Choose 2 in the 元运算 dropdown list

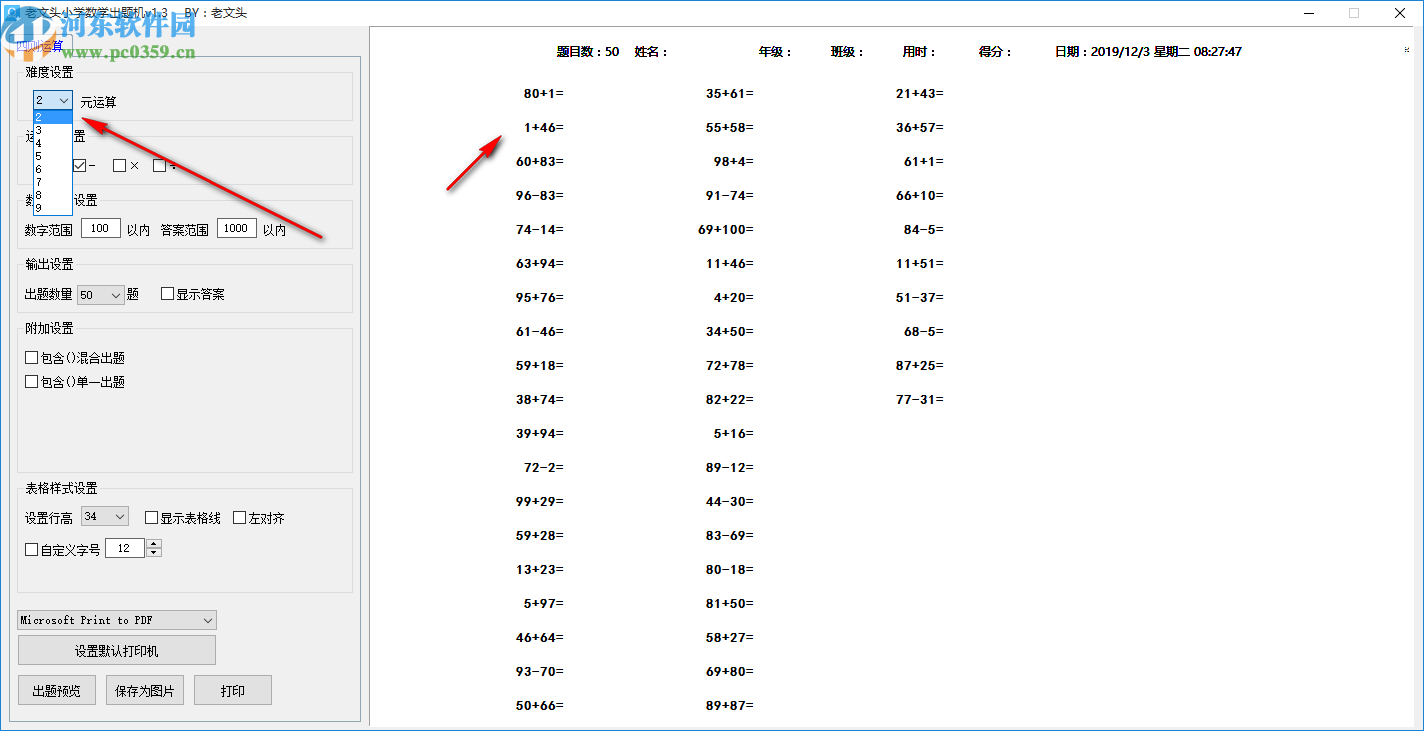(53, 117)
